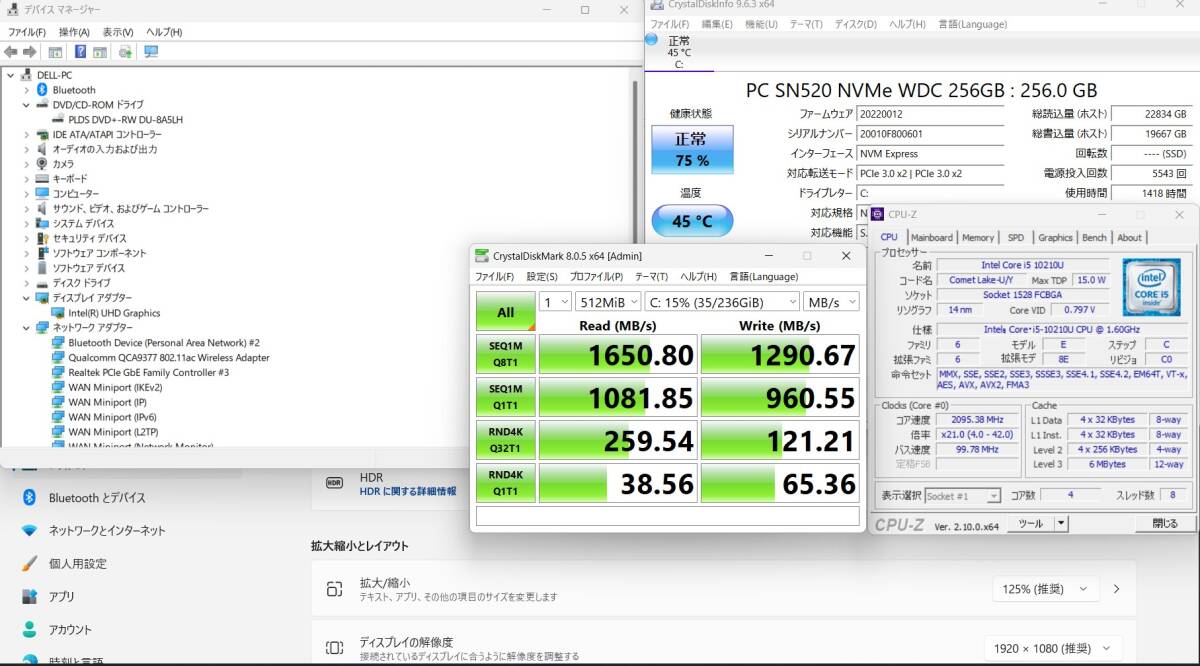Run the SEQ1M Q1T1 test button
1200x666 pixels.
(506, 398)
